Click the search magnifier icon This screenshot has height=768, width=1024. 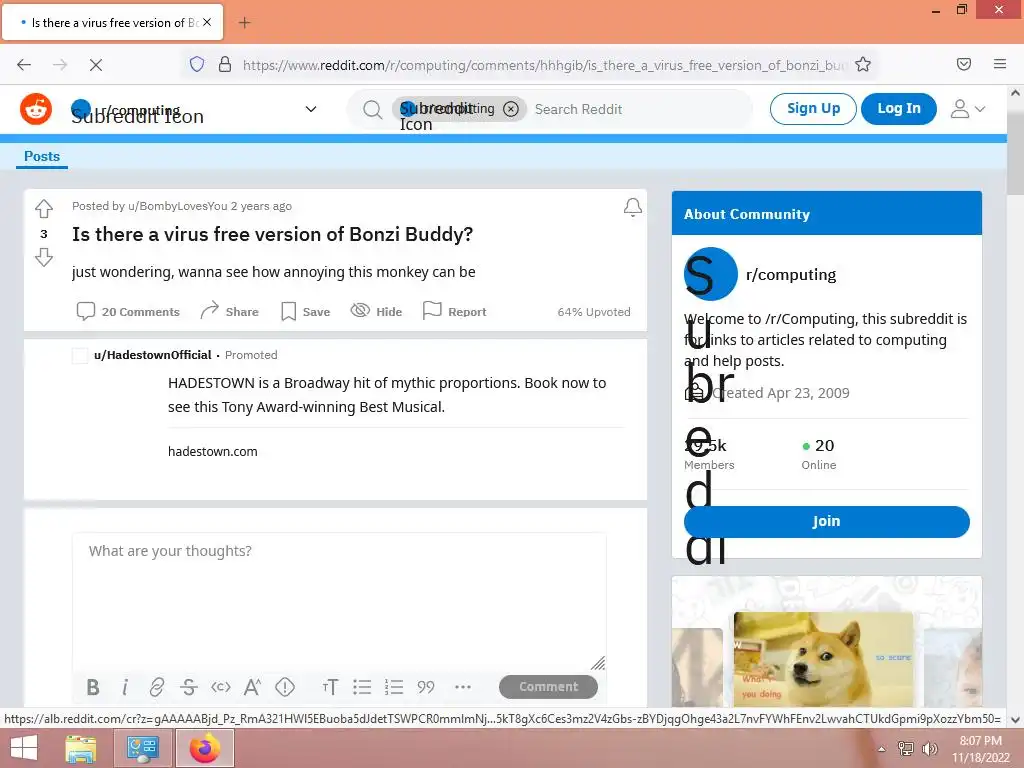pyautogui.click(x=372, y=109)
